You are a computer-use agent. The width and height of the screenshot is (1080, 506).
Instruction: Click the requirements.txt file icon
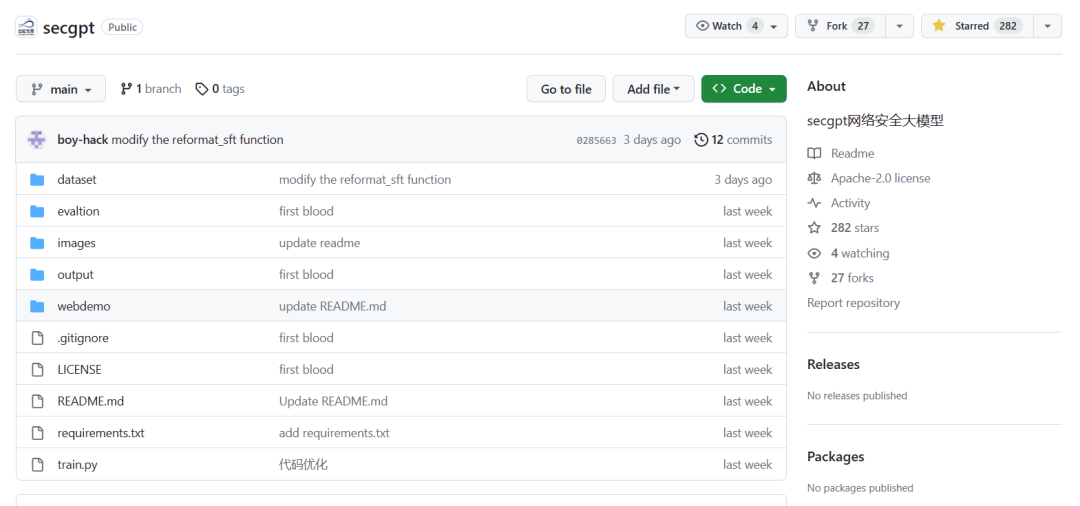(37, 433)
